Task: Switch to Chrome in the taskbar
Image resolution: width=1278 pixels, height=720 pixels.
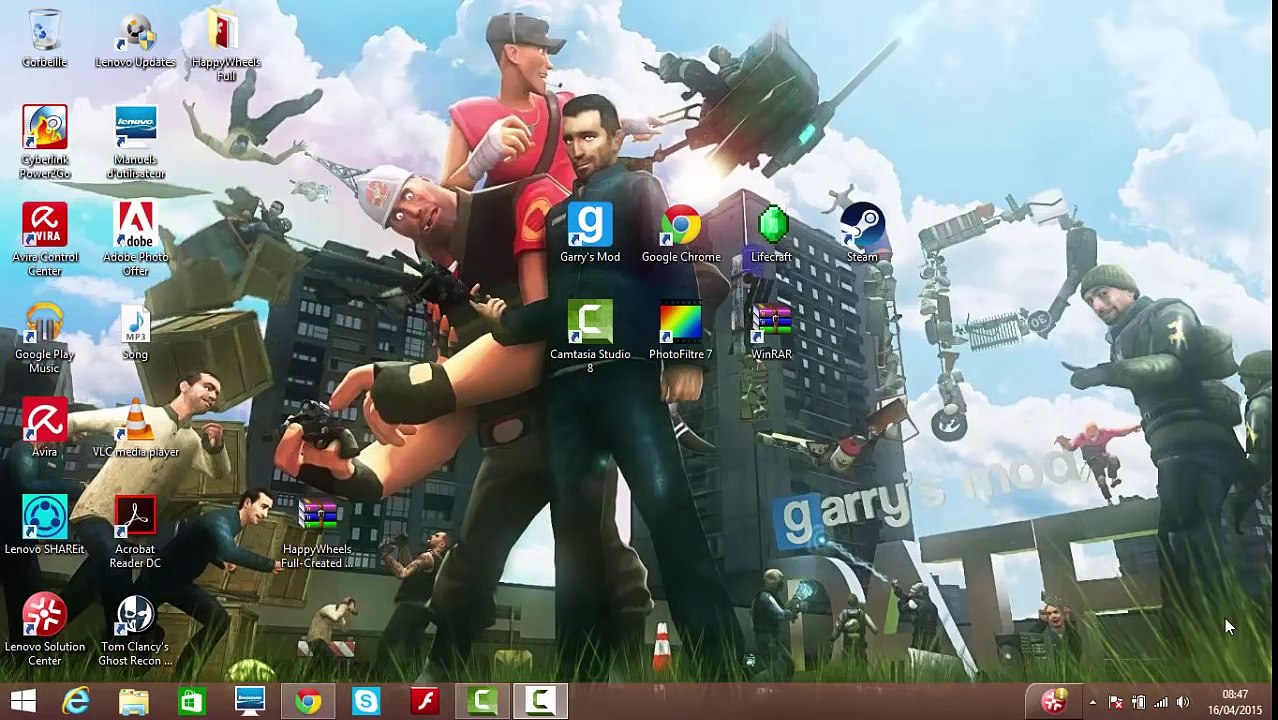Action: pyautogui.click(x=307, y=701)
